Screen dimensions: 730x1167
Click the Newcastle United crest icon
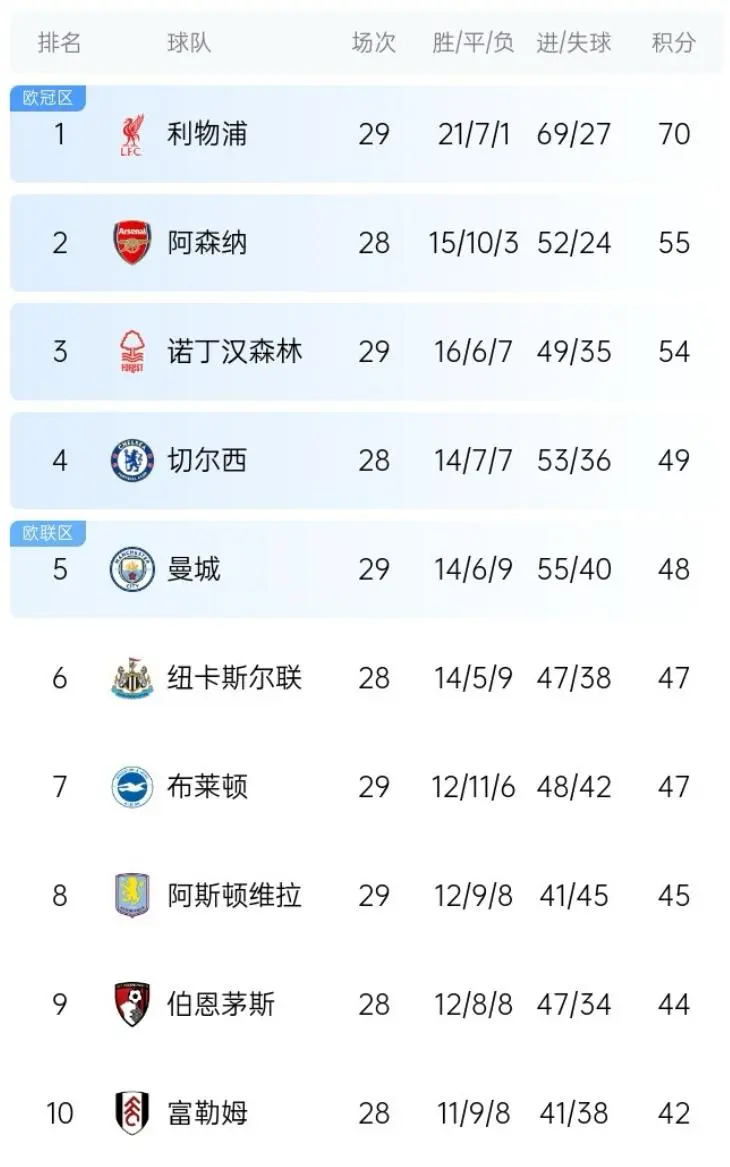tap(132, 678)
